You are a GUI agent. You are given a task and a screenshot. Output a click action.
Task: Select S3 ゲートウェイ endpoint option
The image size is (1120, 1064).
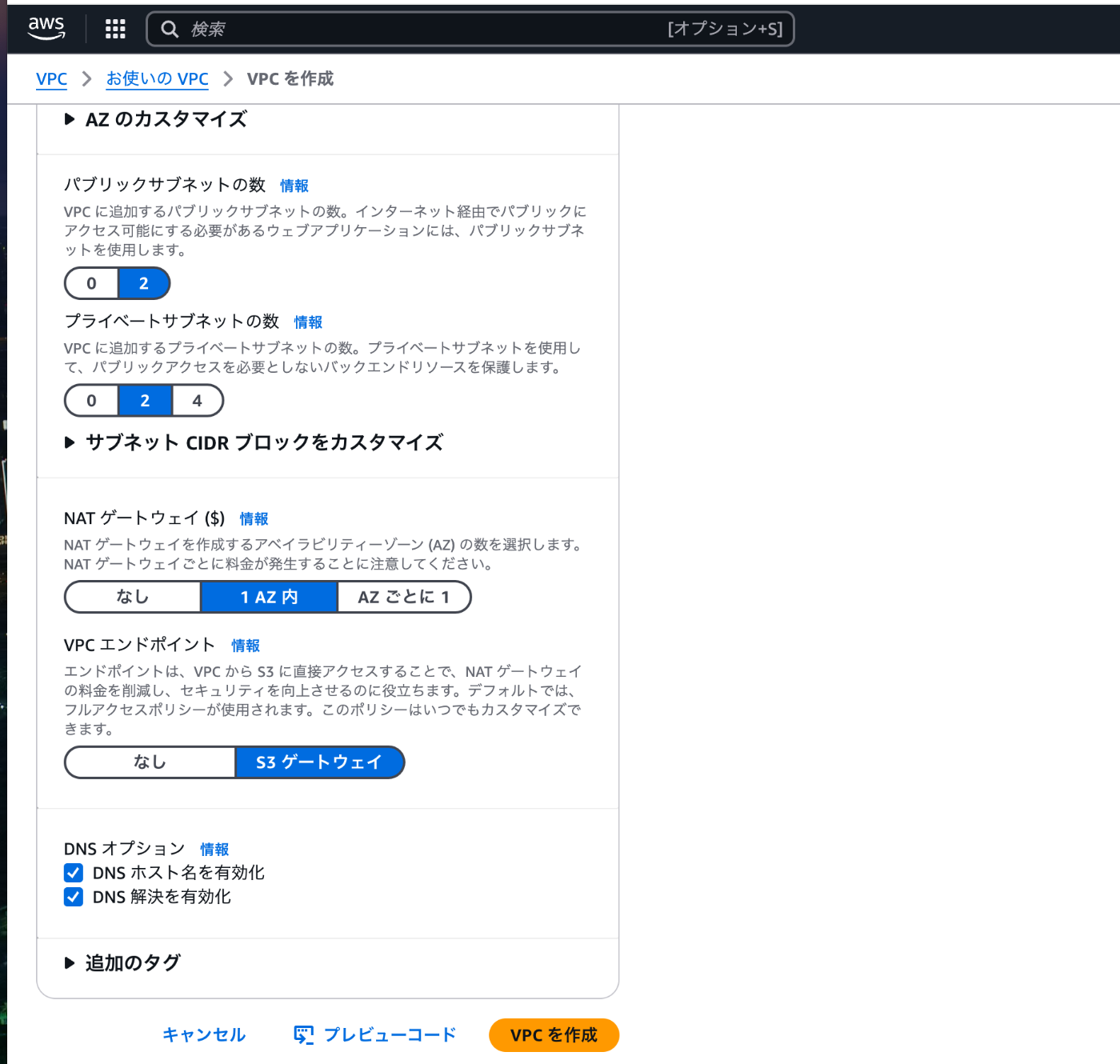(x=319, y=762)
